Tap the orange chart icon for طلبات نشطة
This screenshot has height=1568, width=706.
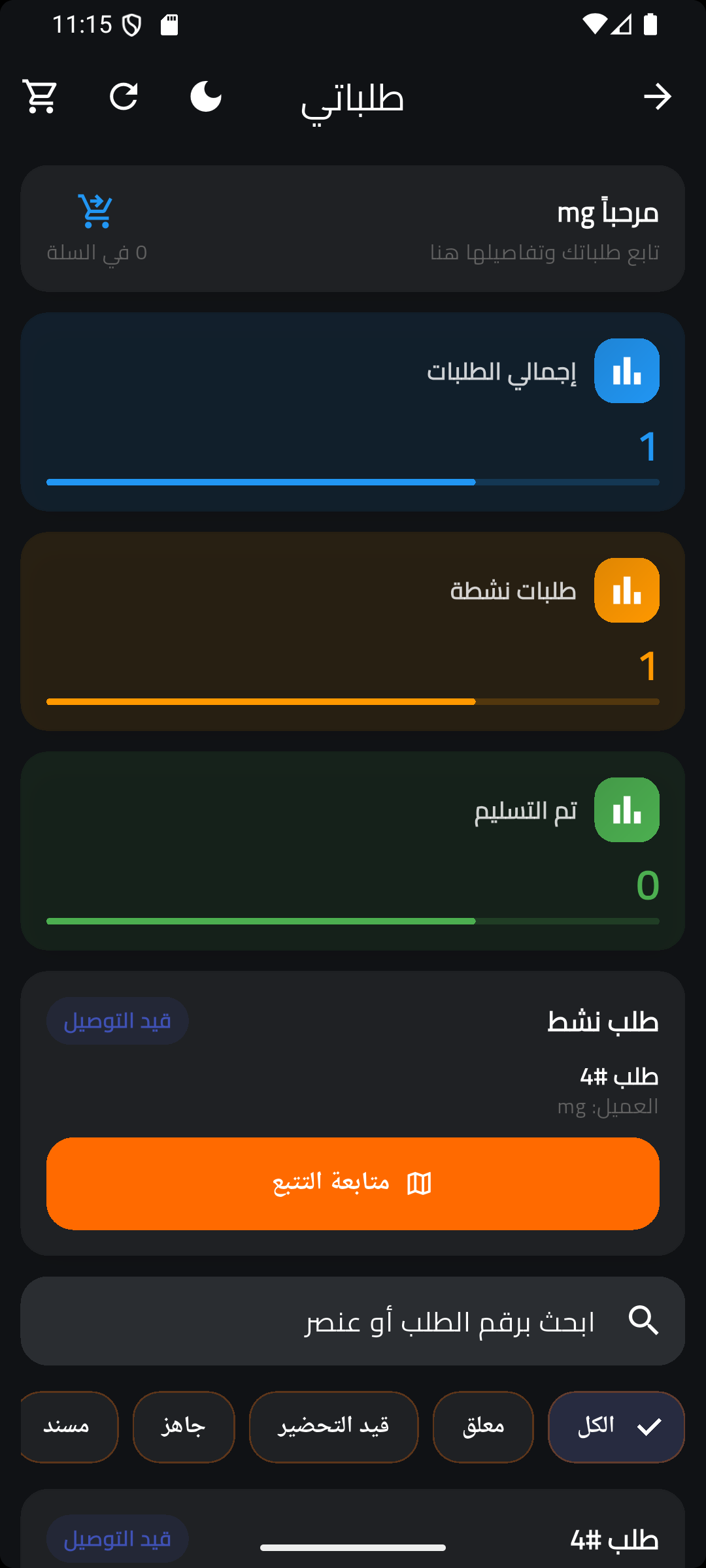point(626,590)
